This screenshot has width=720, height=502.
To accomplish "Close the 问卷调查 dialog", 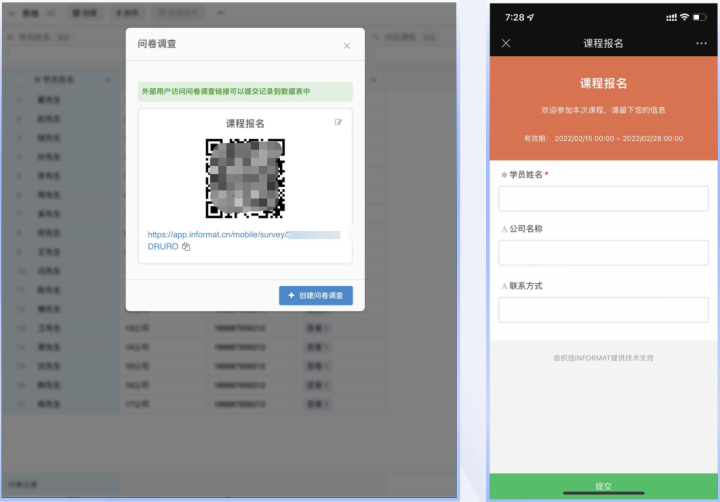I will click(x=347, y=45).
